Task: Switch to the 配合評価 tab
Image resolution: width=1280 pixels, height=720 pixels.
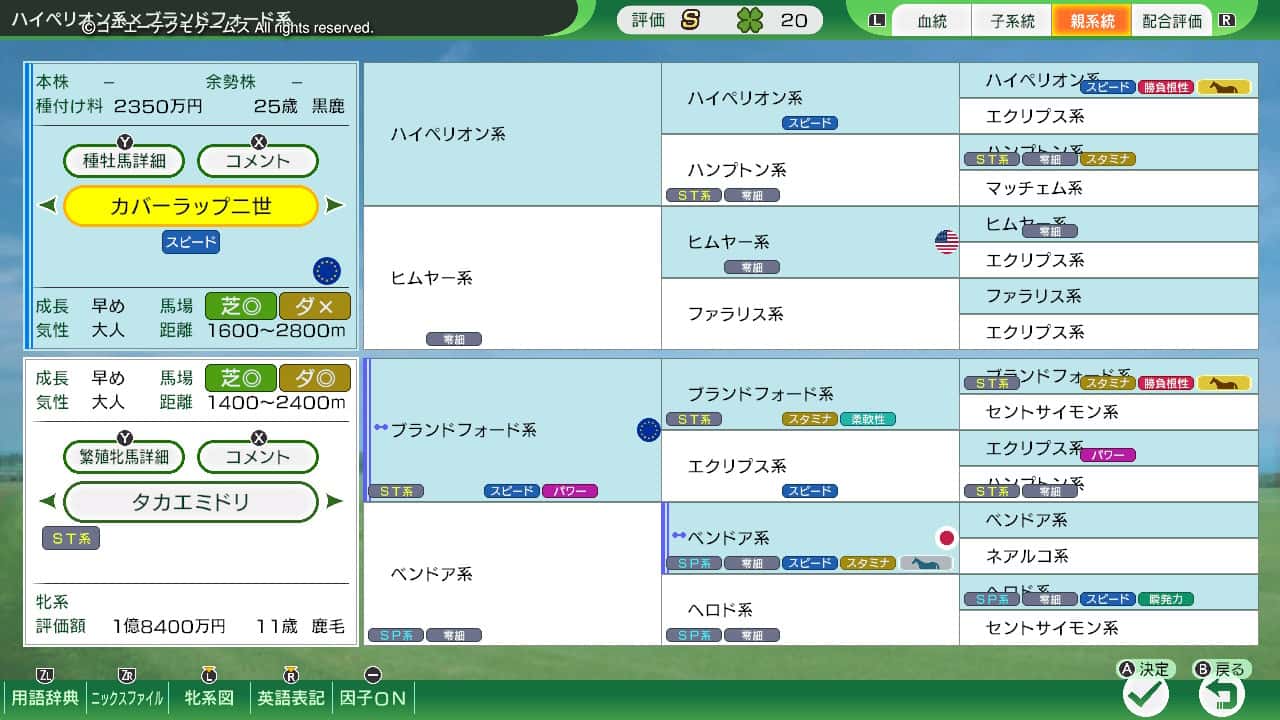Action: tap(1170, 21)
